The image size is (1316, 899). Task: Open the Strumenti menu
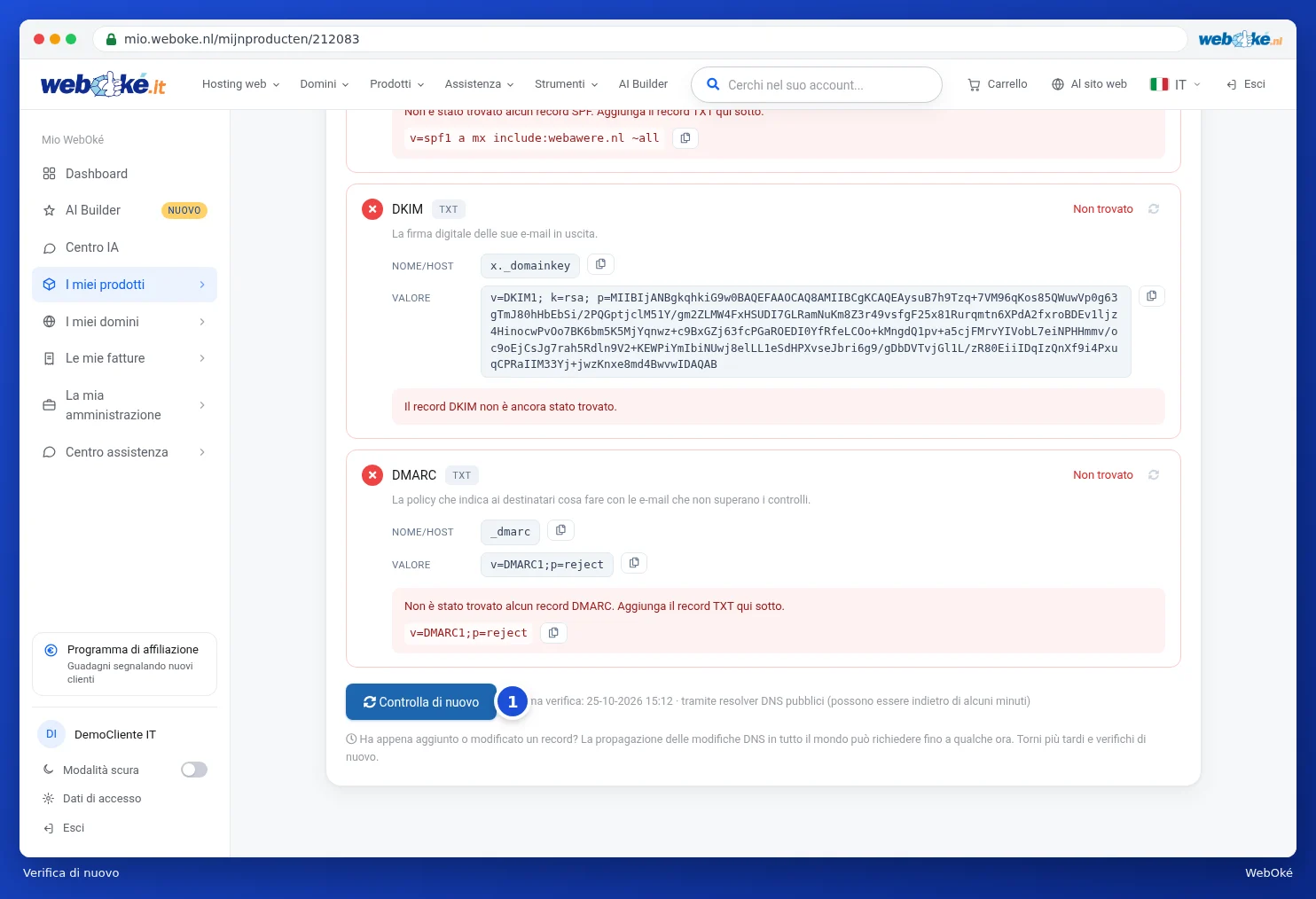click(x=566, y=84)
